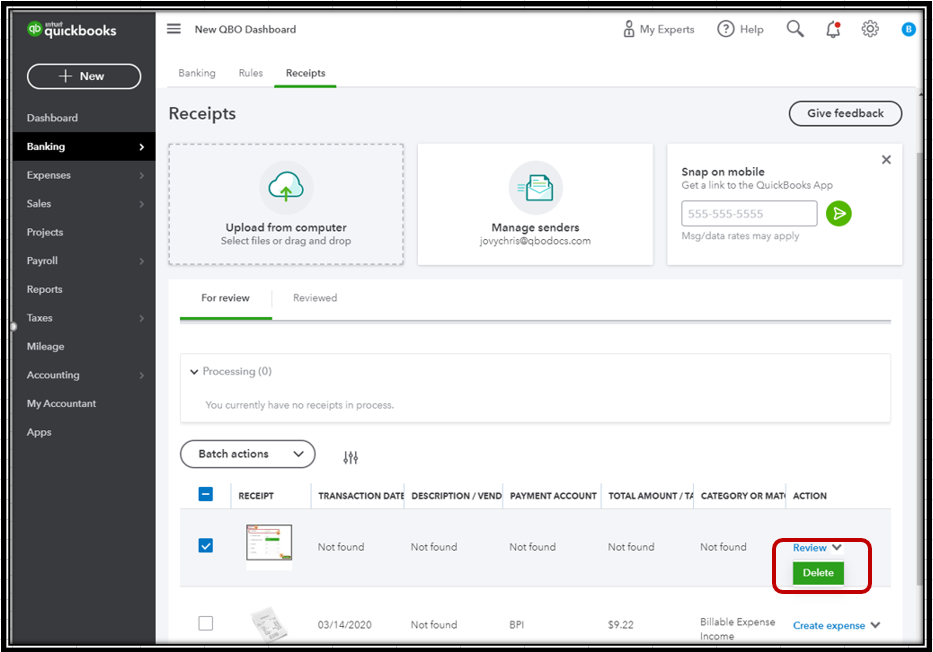
Task: Go to Dashboard in sidebar
Action: click(52, 118)
